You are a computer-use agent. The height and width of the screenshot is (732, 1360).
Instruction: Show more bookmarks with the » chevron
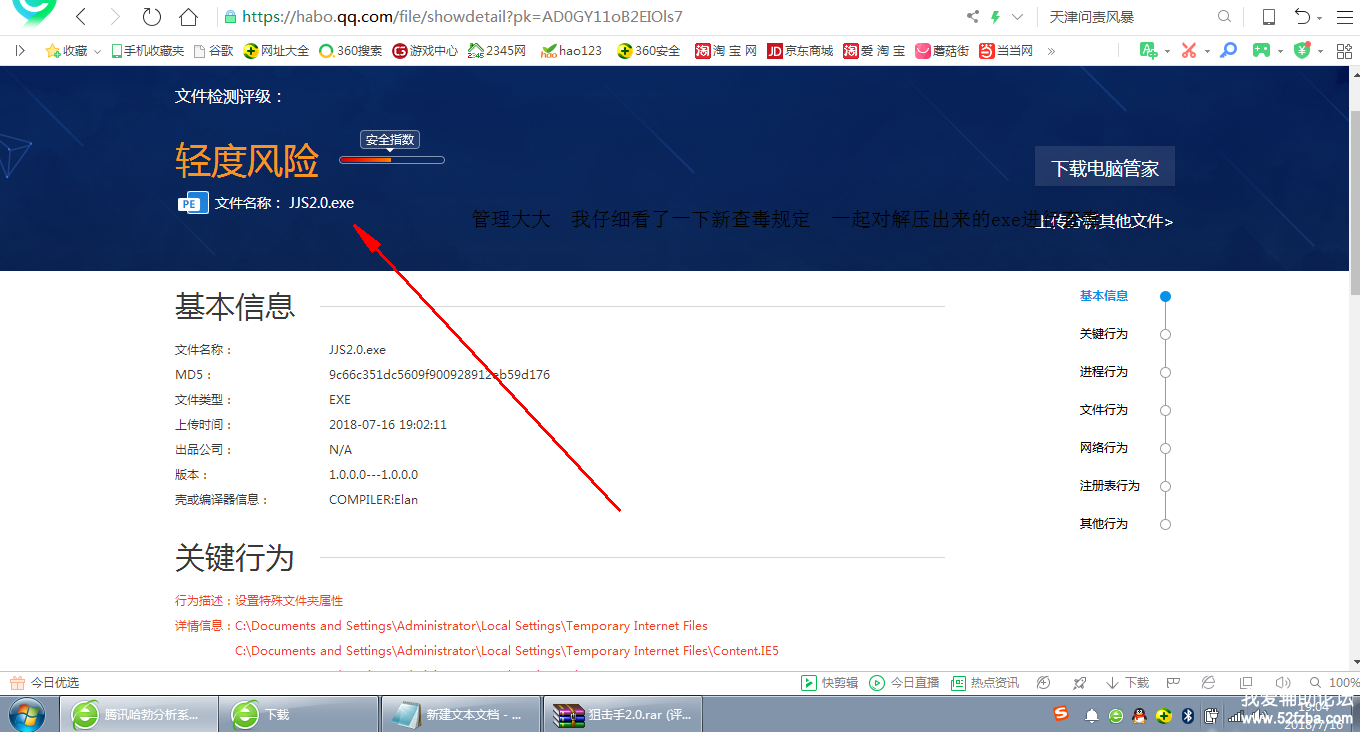point(1051,50)
